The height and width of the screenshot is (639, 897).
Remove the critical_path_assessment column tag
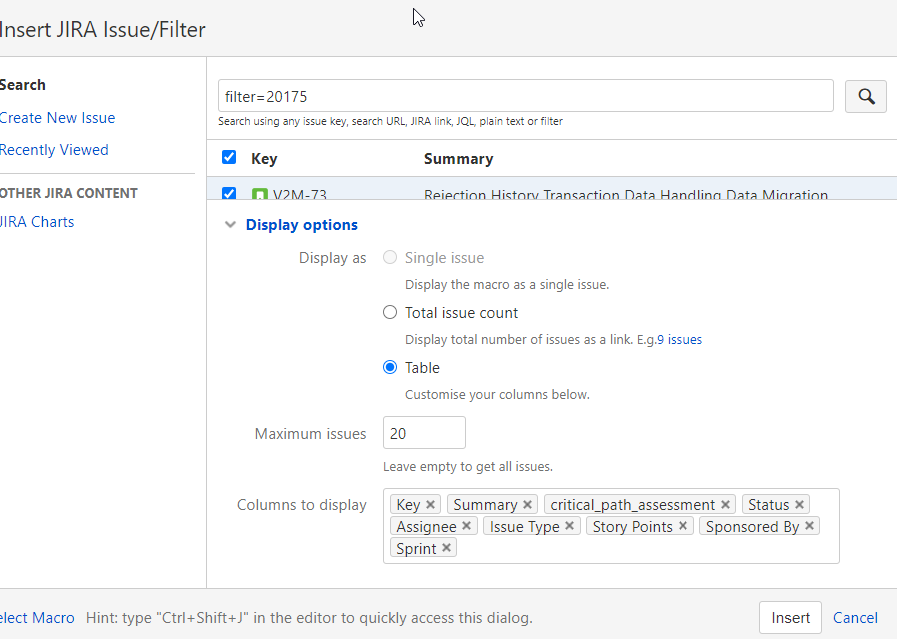point(725,505)
